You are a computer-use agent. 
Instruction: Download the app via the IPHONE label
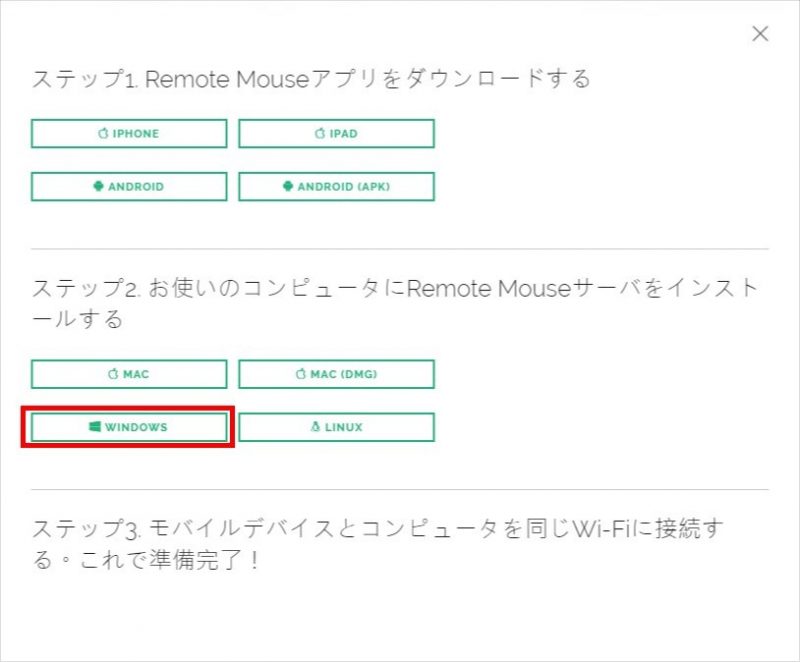click(136, 133)
